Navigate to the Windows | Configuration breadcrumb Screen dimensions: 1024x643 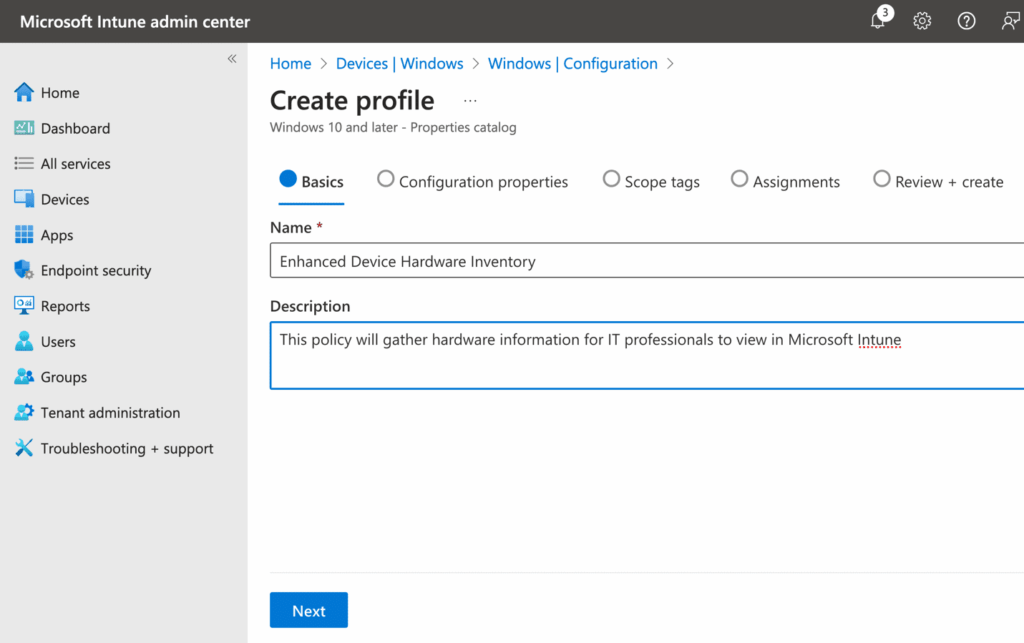572,63
